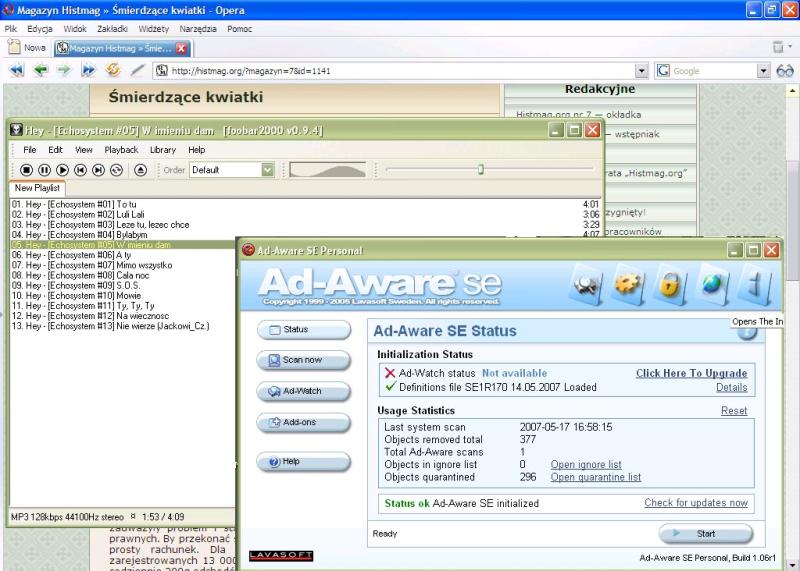The height and width of the screenshot is (571, 800).
Task: Expand the Opera address bar dropdown
Action: point(641,71)
